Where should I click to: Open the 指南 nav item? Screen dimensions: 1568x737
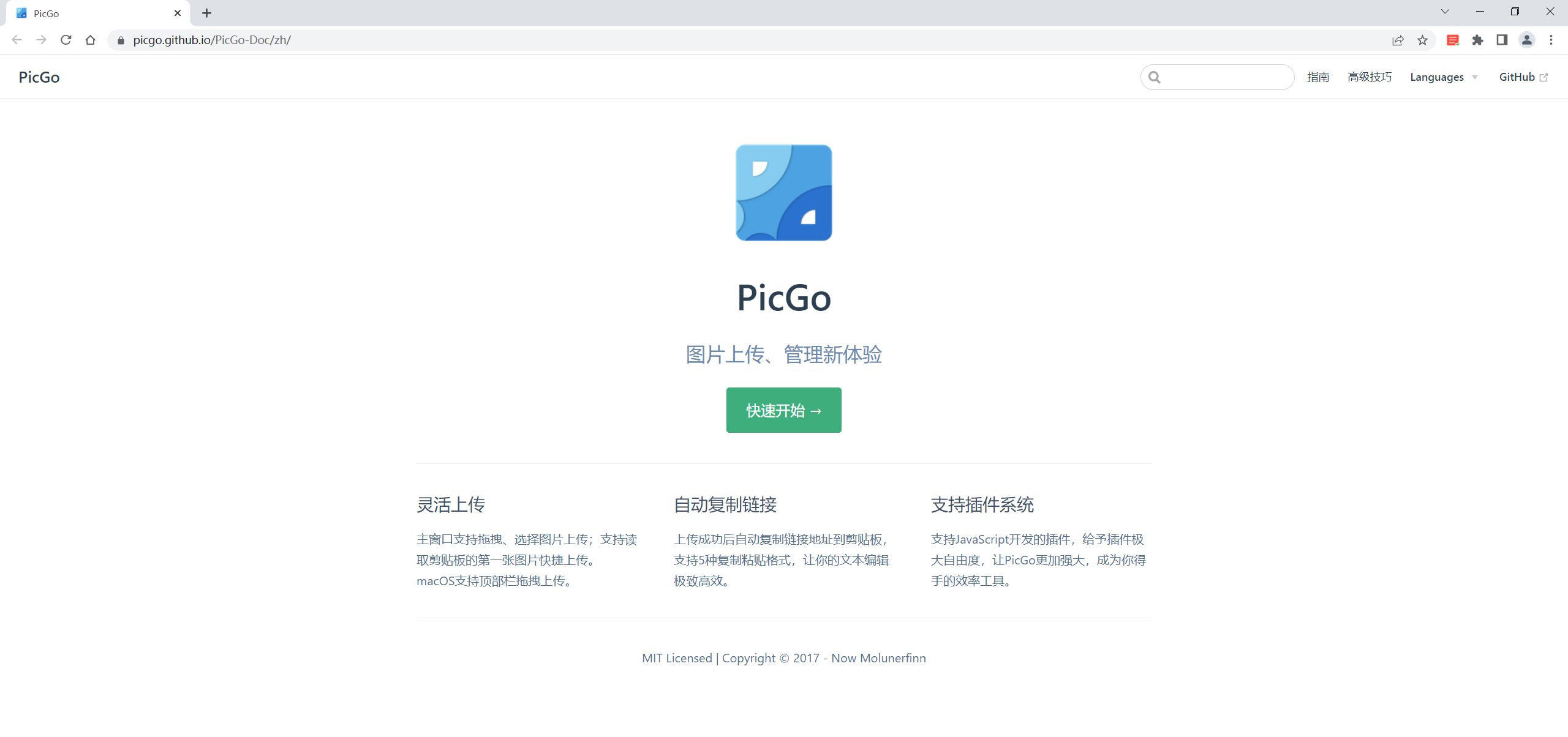tap(1318, 77)
